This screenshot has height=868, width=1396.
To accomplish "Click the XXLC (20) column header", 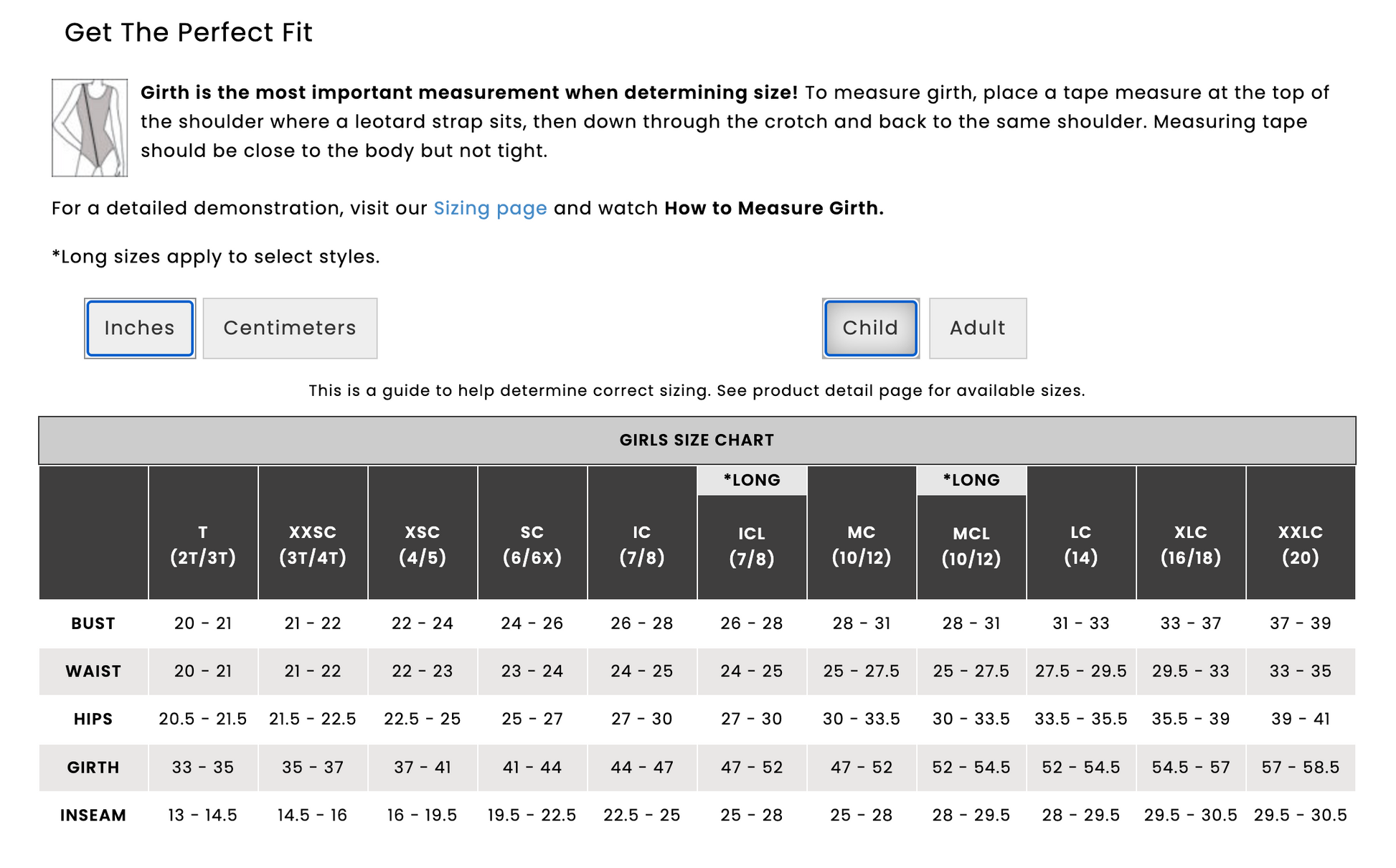I will (1300, 545).
